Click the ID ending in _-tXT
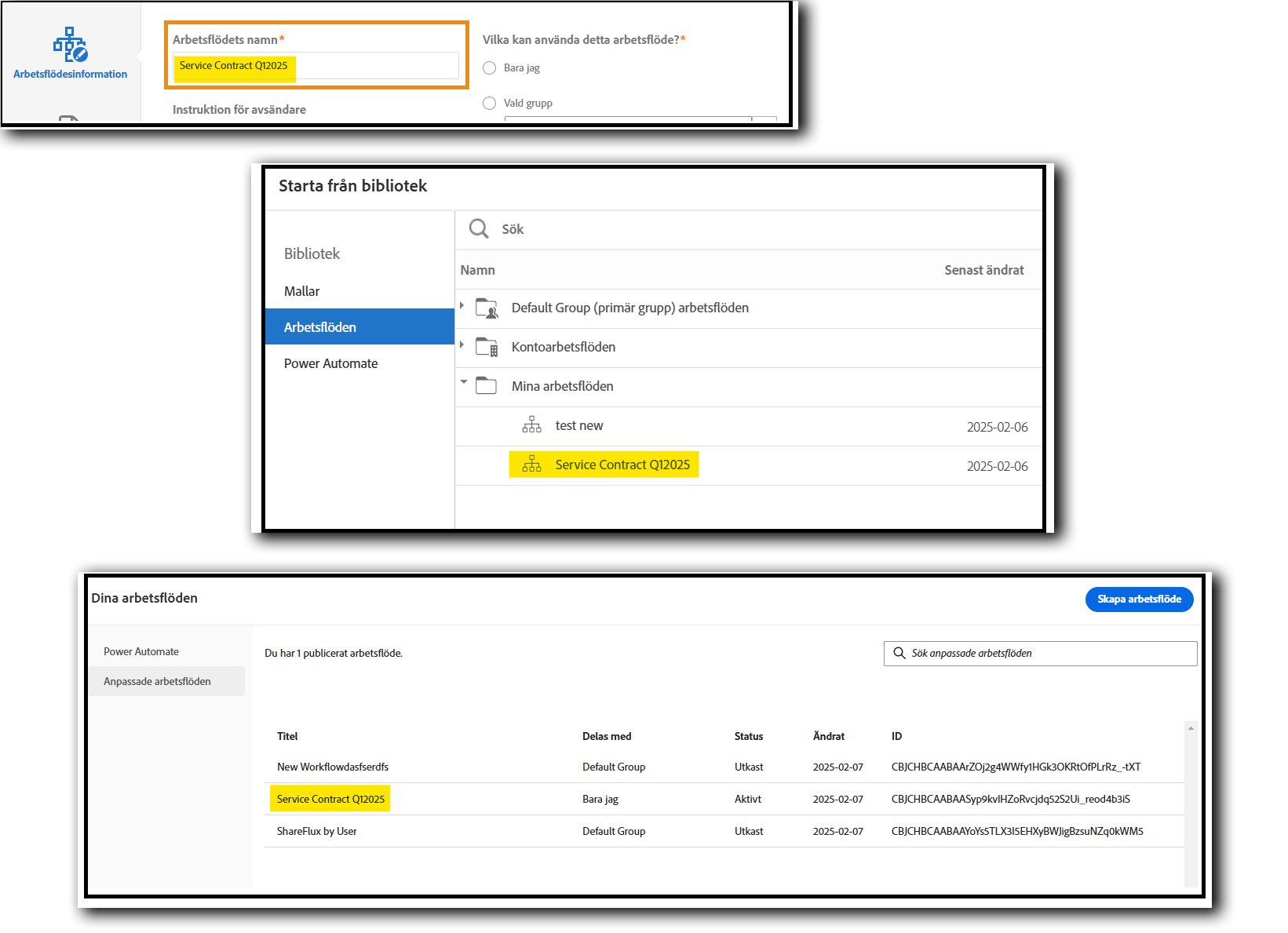 (1016, 767)
